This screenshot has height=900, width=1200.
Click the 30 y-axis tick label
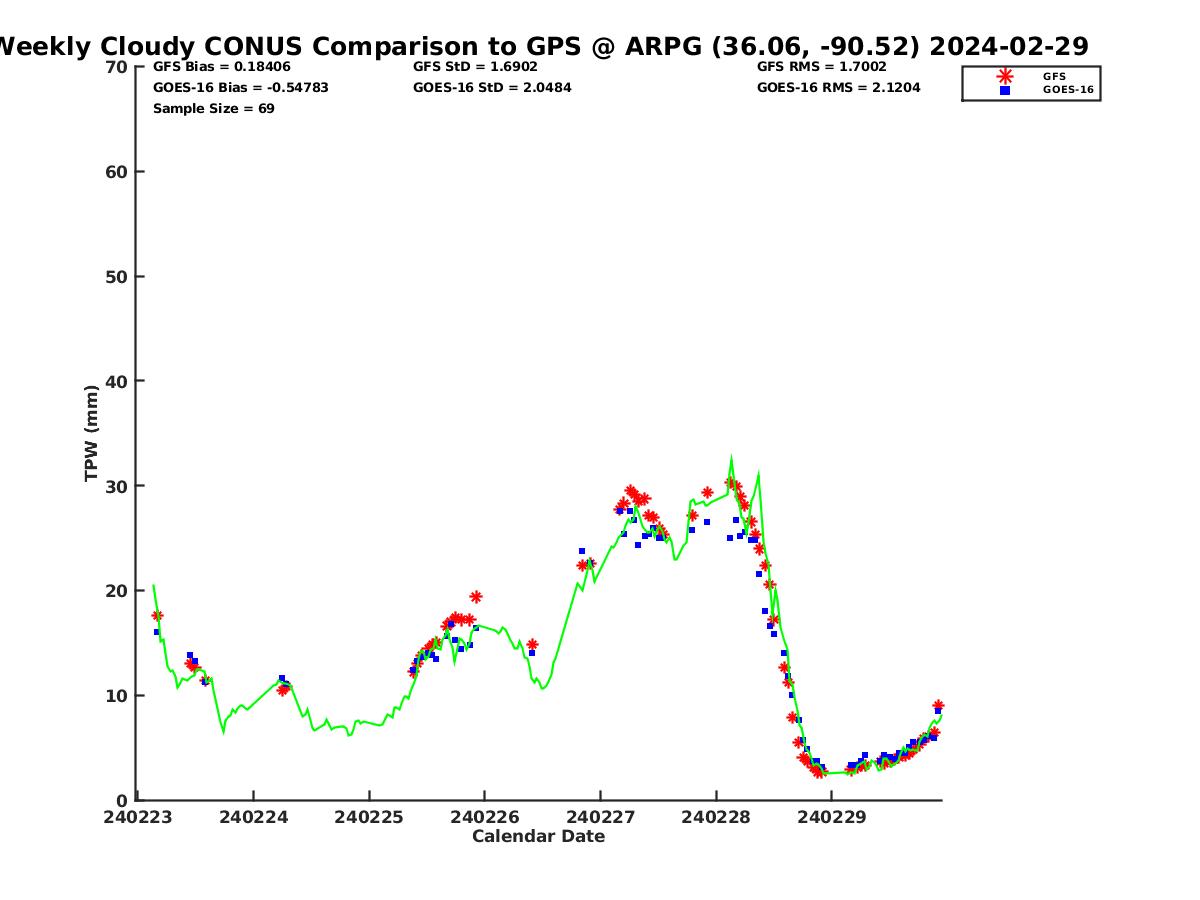click(x=116, y=486)
